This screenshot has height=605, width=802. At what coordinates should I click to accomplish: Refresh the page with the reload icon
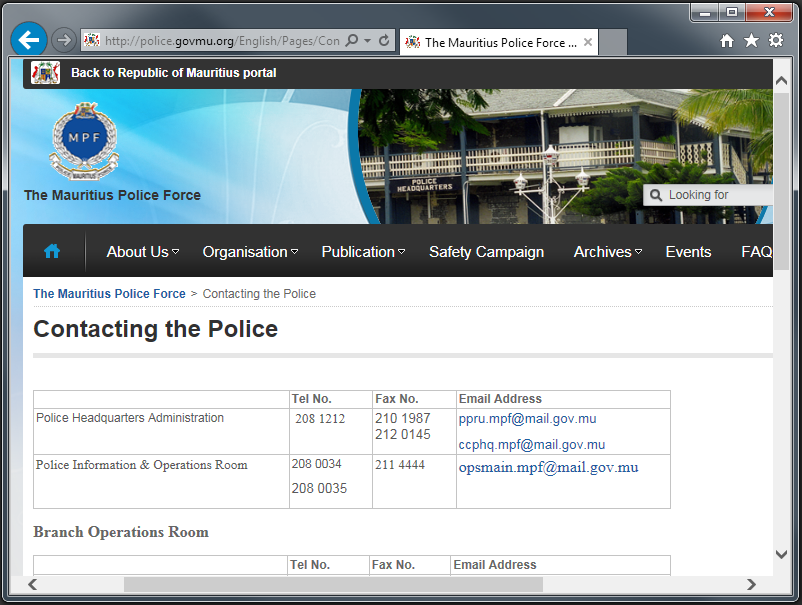[384, 40]
